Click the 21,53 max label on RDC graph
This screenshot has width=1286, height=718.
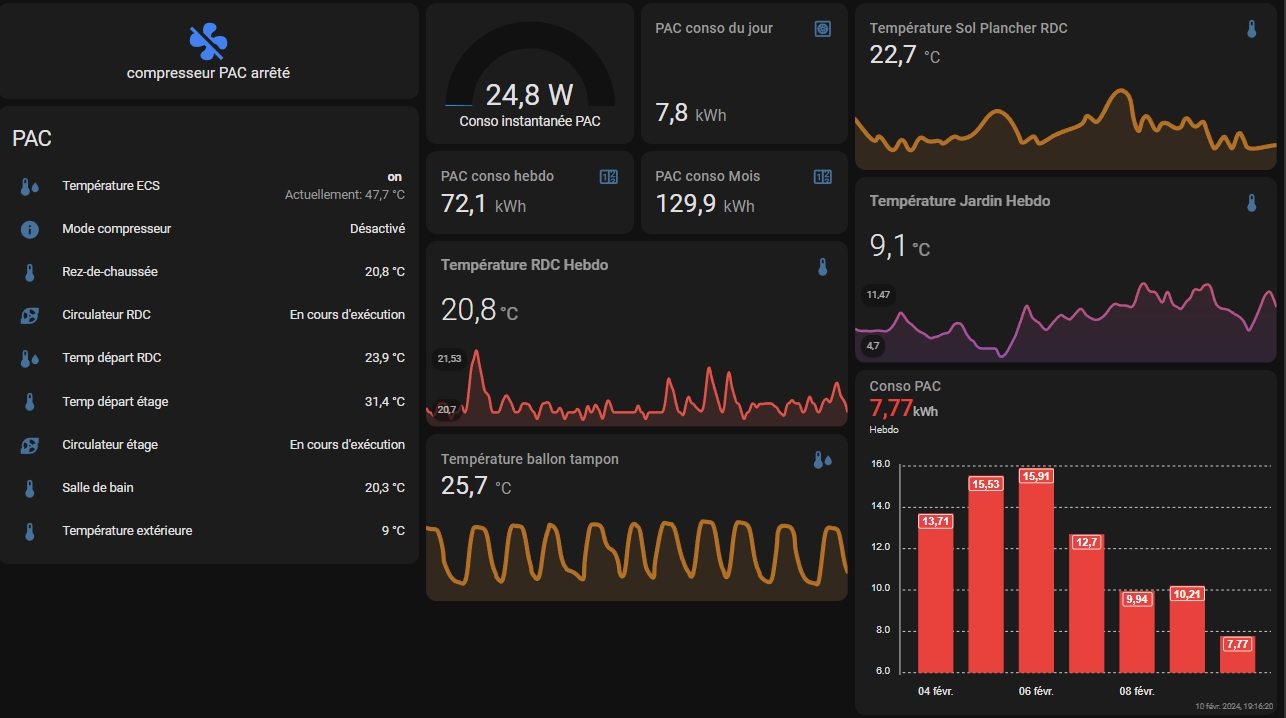pos(448,359)
